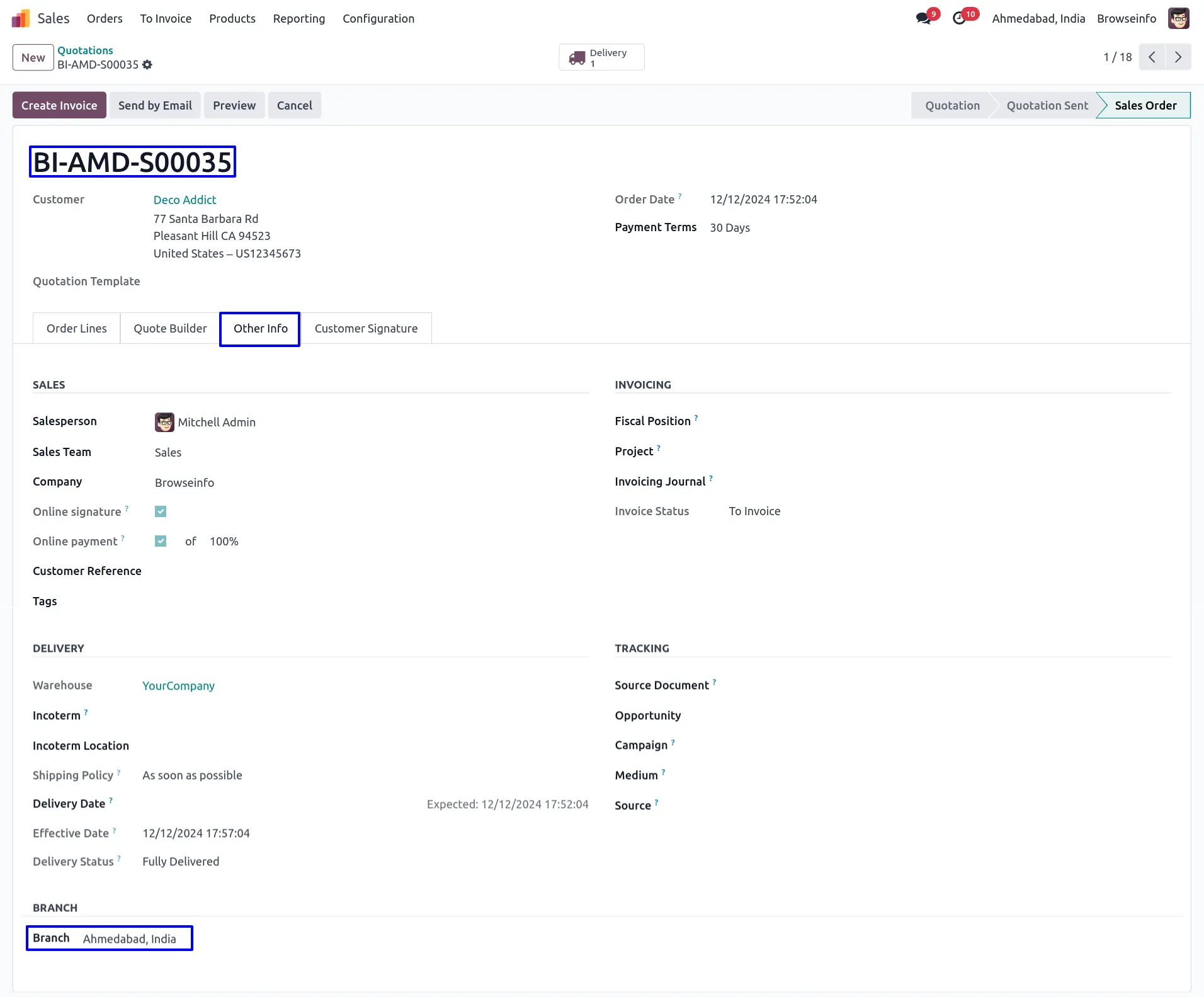The width and height of the screenshot is (1204, 997).
Task: Open the Products menu
Action: coord(232,18)
